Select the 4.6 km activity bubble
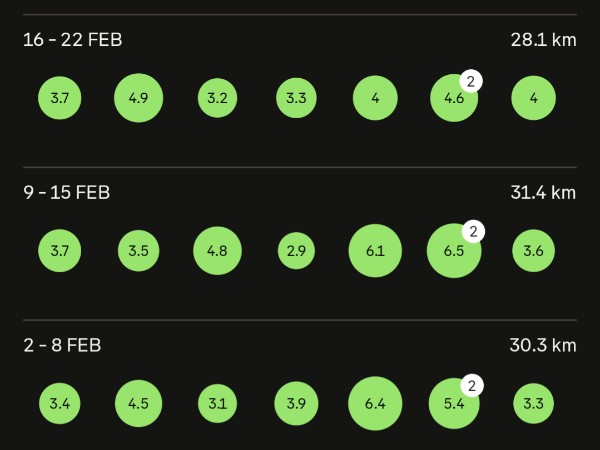Viewport: 600px width, 450px height. (x=452, y=99)
